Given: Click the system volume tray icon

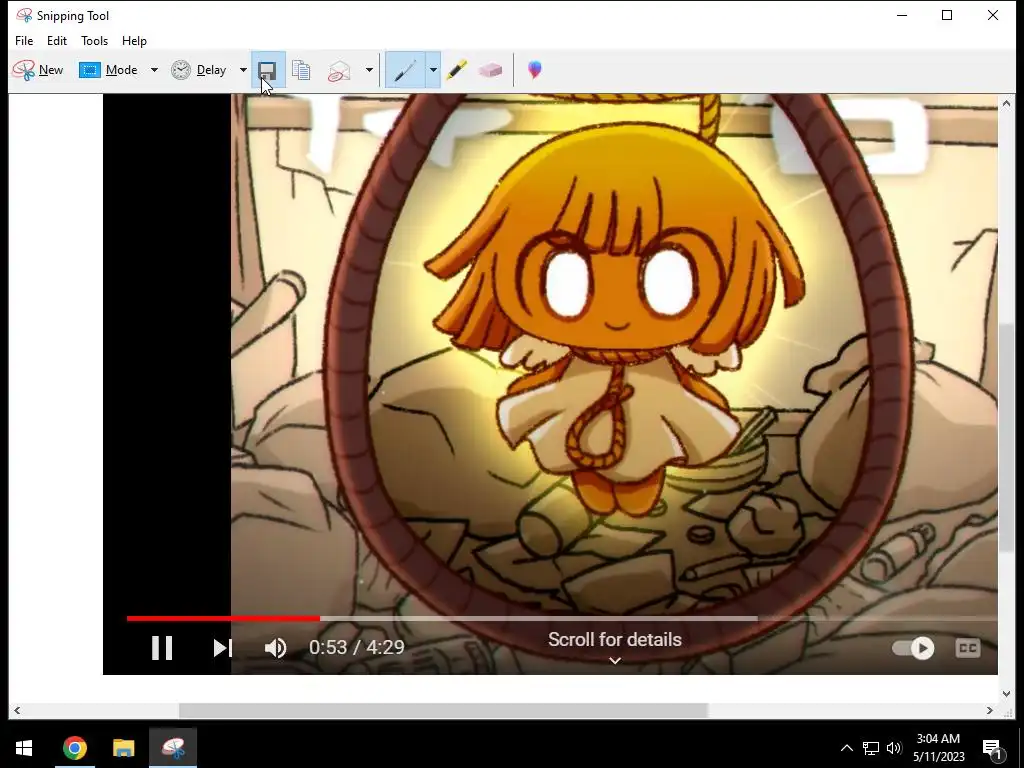Looking at the screenshot, I should click(894, 748).
